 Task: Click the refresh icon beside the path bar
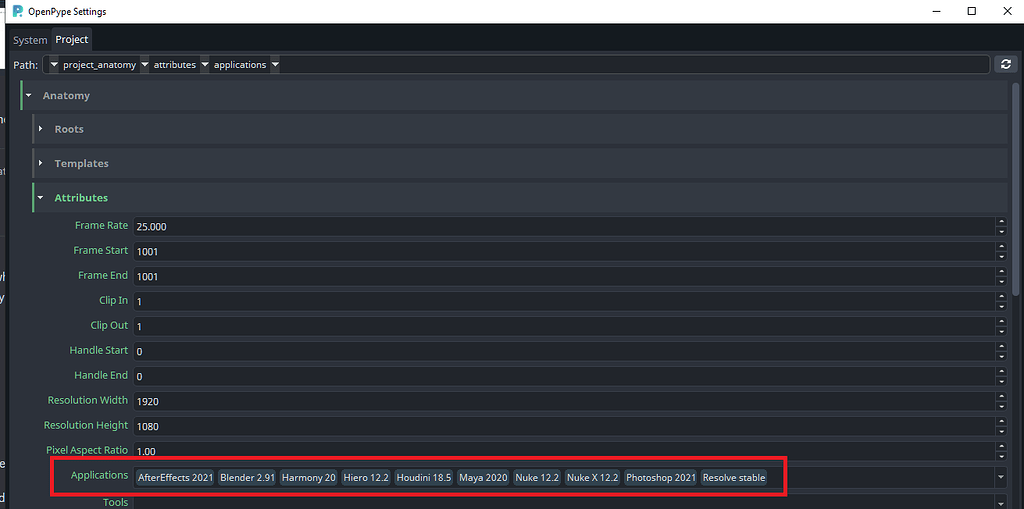(x=1006, y=64)
